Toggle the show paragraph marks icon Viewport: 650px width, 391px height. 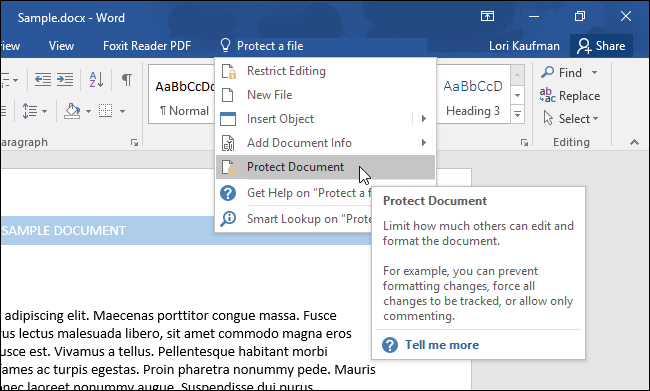(127, 79)
